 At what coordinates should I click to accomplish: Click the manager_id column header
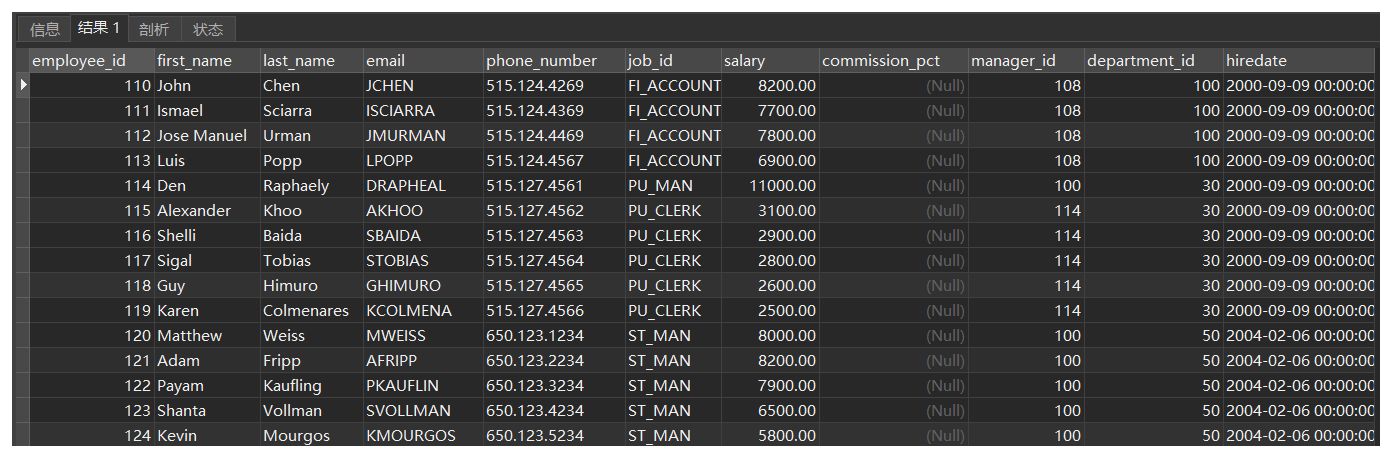[1026, 61]
